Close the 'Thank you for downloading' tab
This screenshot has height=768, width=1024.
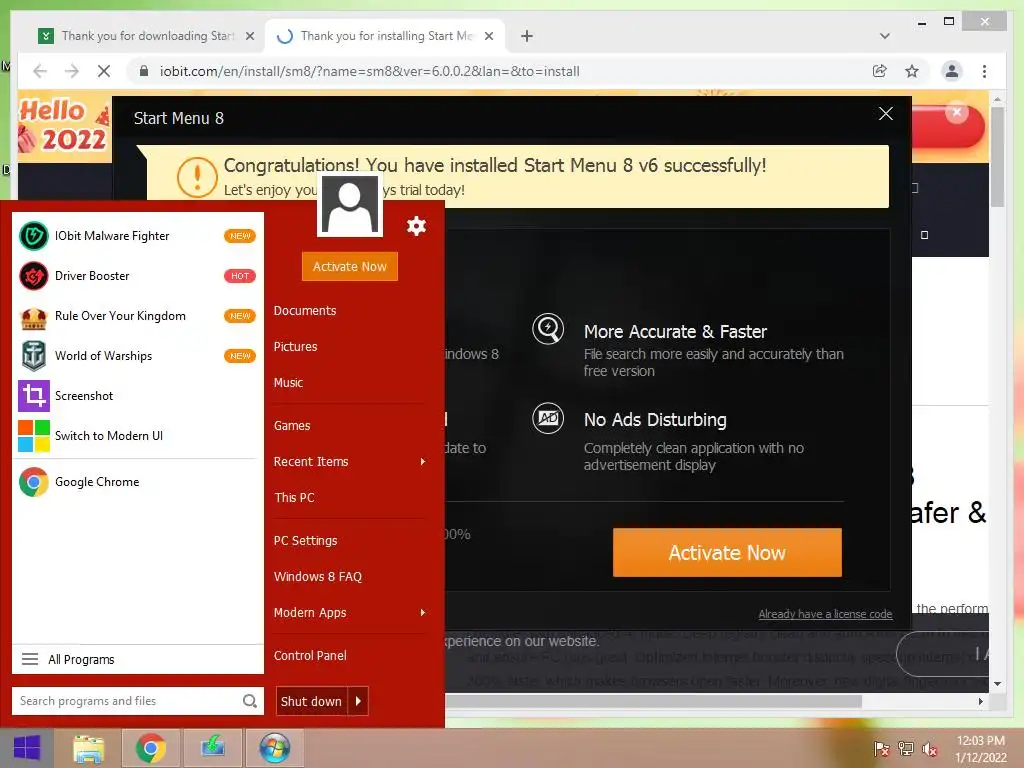(249, 36)
